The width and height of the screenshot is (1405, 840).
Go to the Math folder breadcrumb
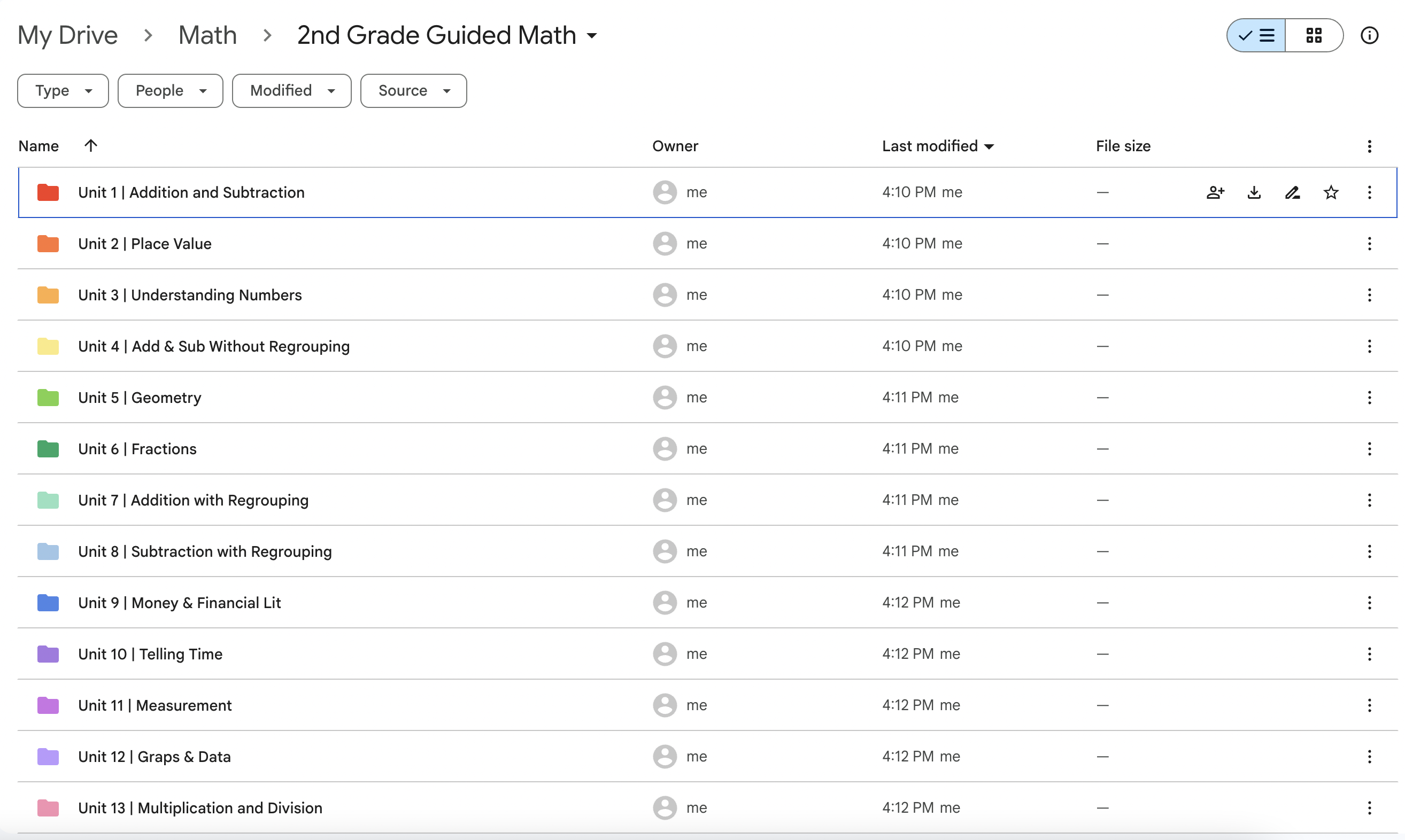point(207,35)
